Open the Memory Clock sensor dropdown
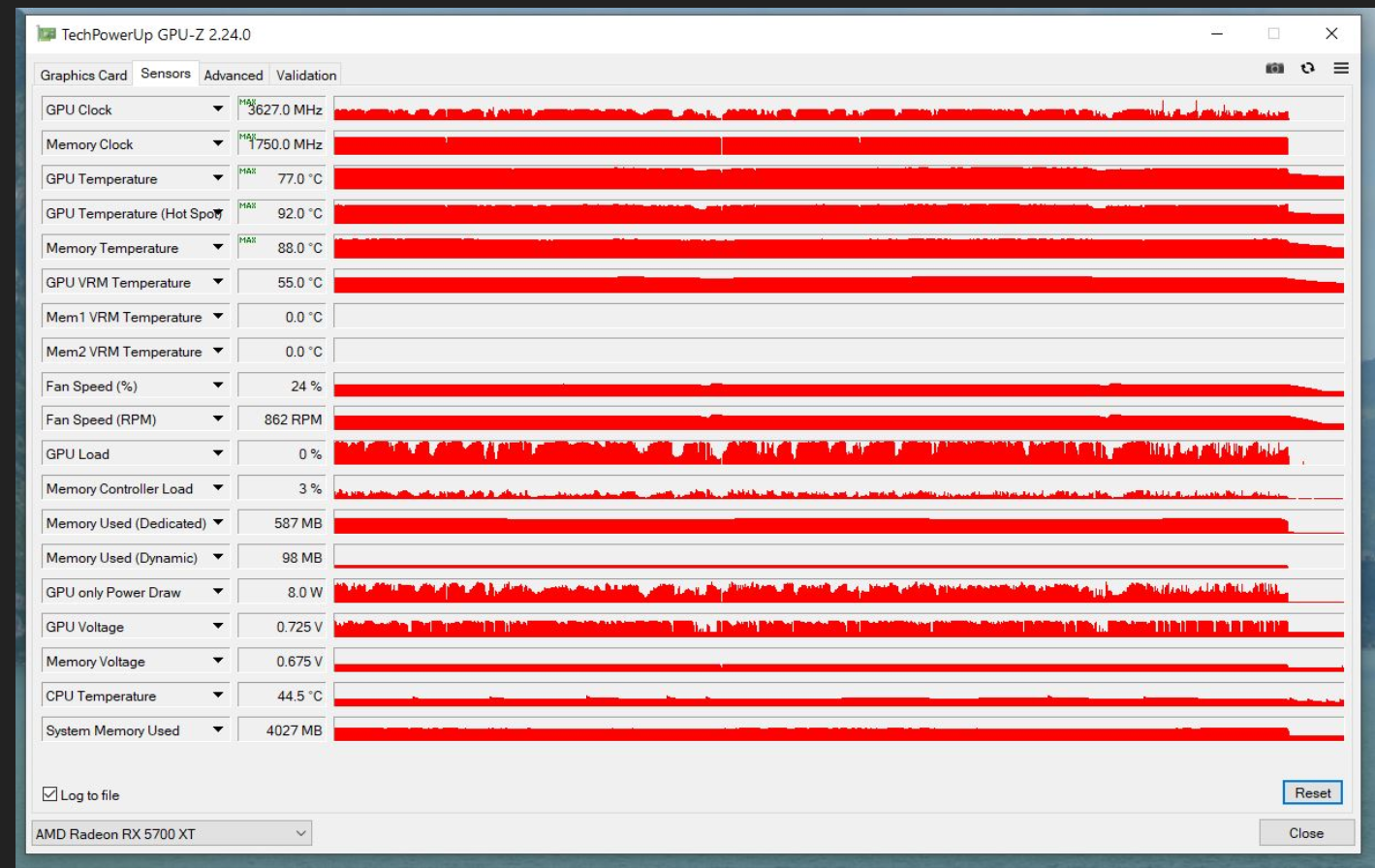The image size is (1375, 868). [218, 144]
